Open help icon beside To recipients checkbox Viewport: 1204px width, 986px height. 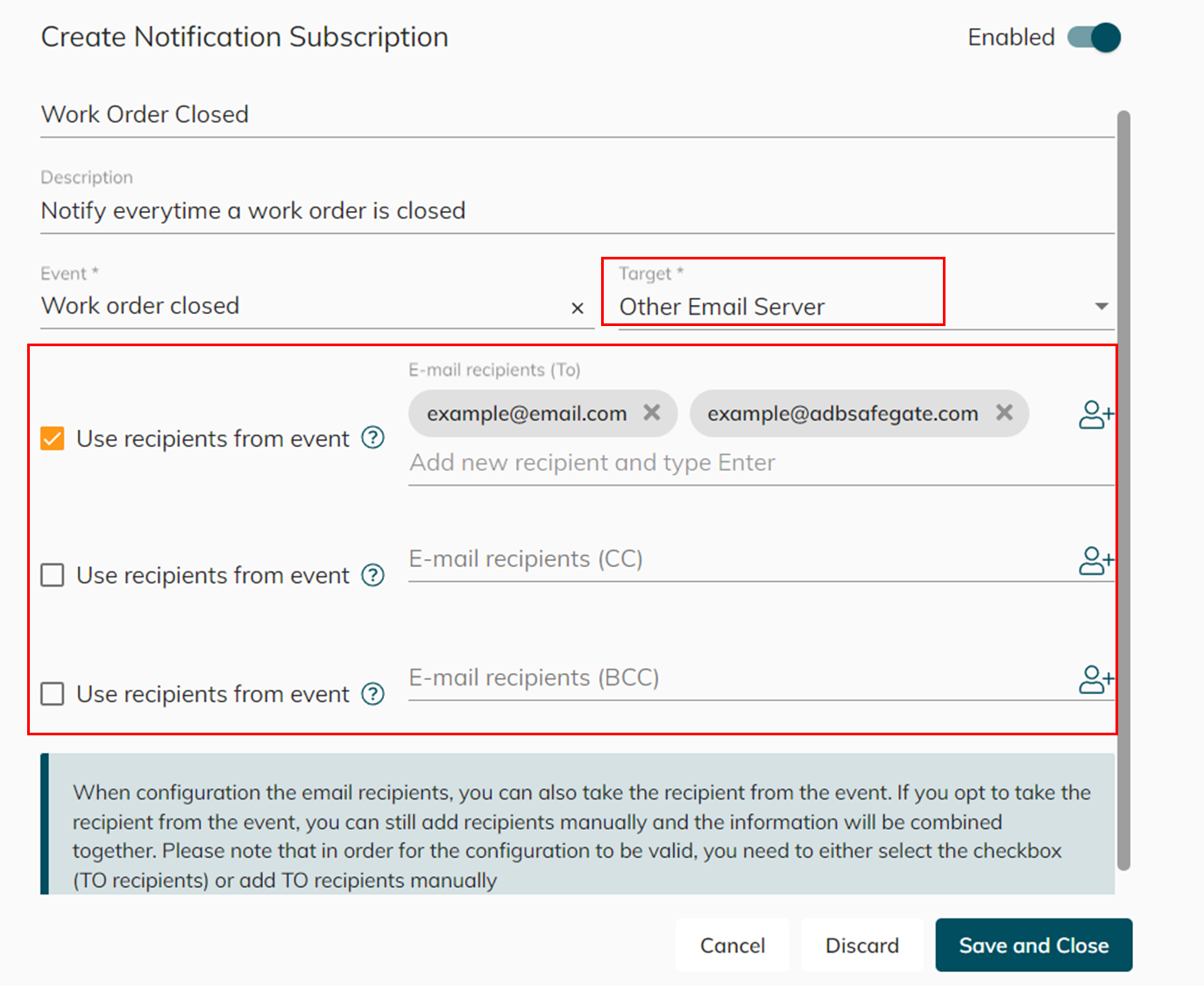(x=373, y=437)
